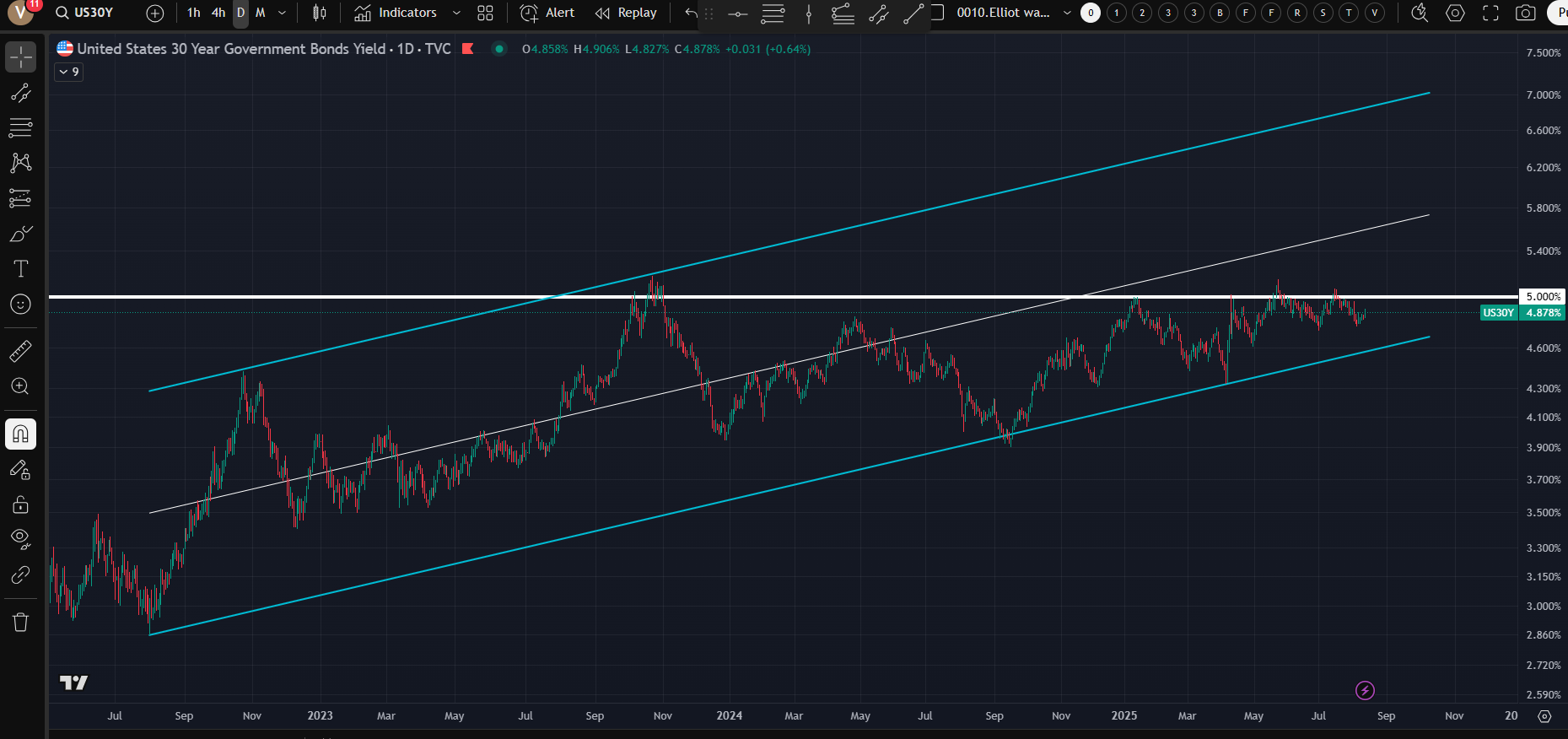The width and height of the screenshot is (1568, 739).
Task: Expand the 0010.Elliot wave layout dropdown
Action: [1067, 13]
